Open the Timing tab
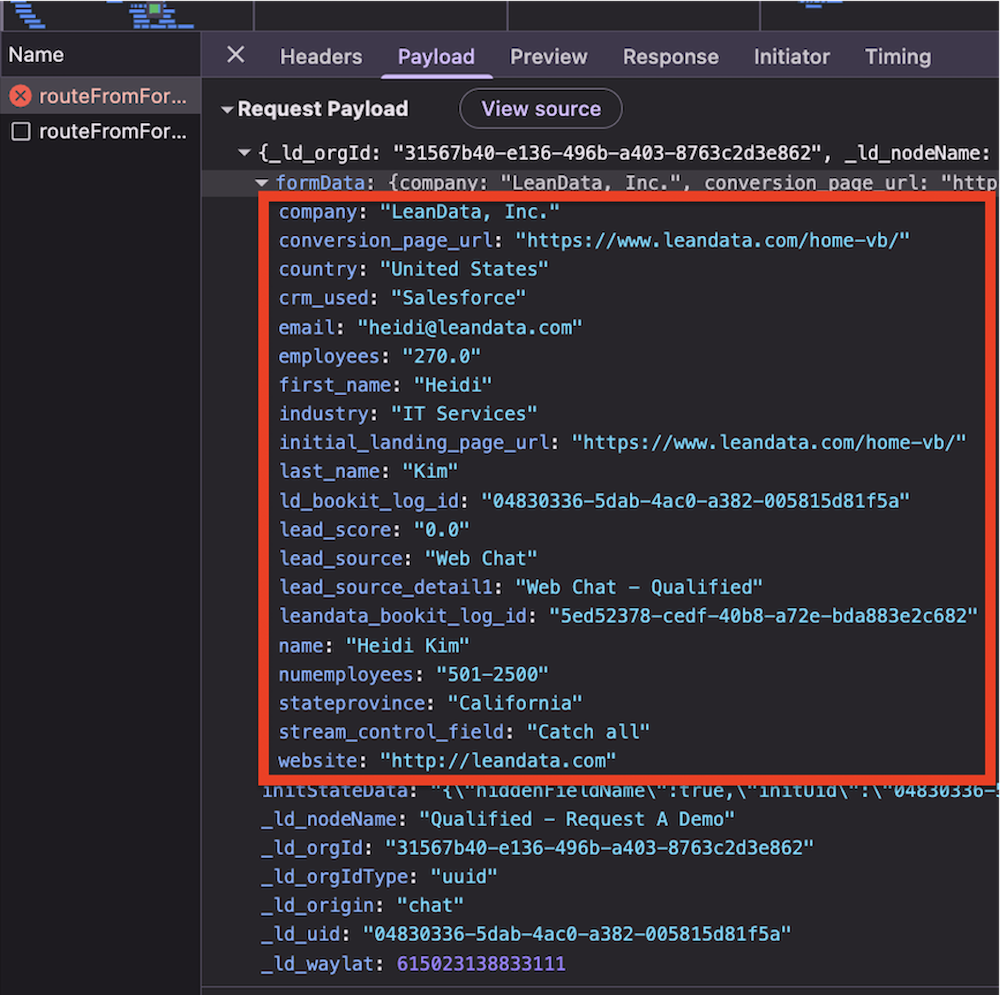1000x995 pixels. (x=897, y=57)
